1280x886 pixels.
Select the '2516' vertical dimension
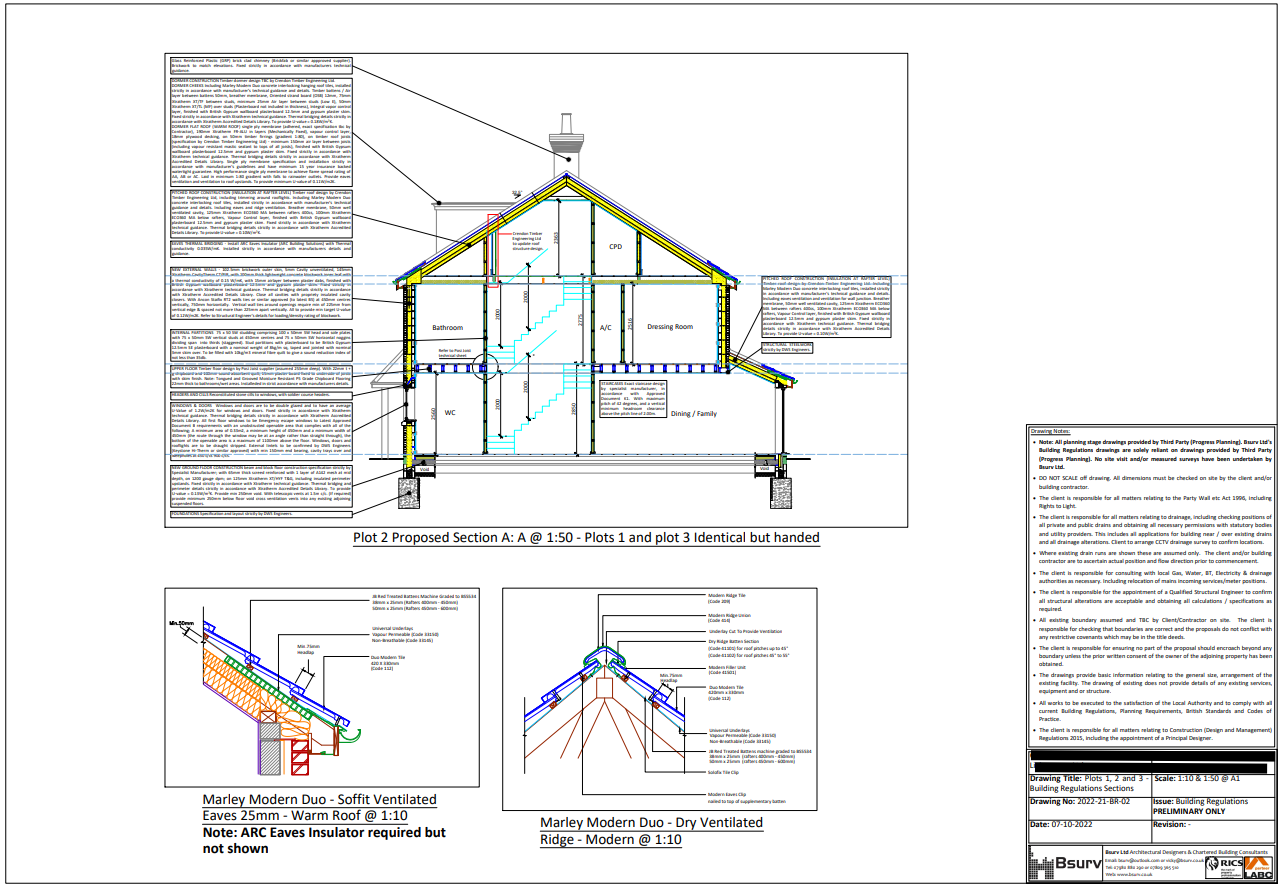pyautogui.click(x=629, y=322)
